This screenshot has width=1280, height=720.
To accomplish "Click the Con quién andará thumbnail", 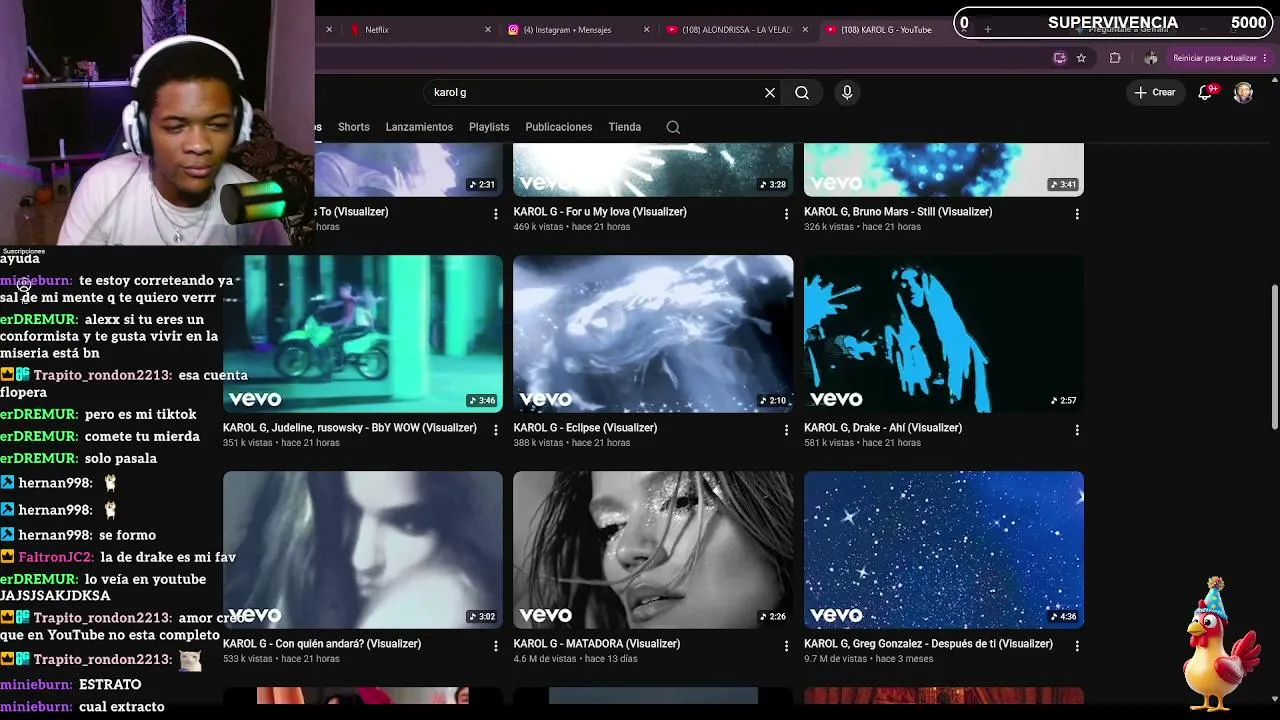I will tap(363, 550).
